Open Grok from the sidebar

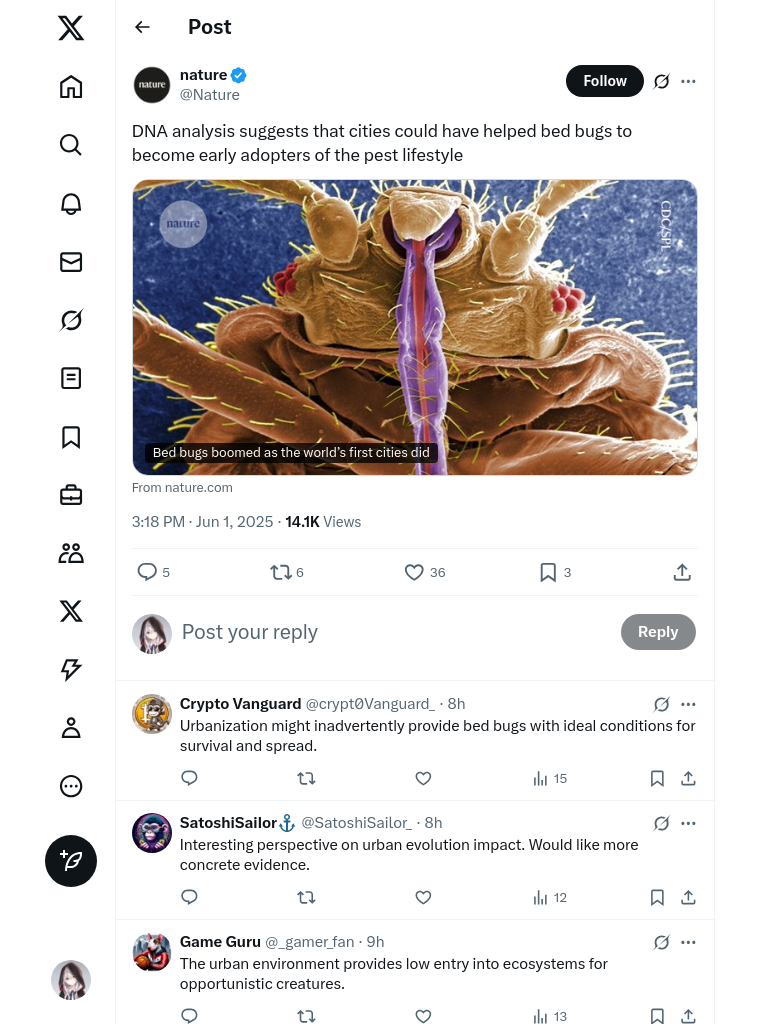(x=71, y=320)
